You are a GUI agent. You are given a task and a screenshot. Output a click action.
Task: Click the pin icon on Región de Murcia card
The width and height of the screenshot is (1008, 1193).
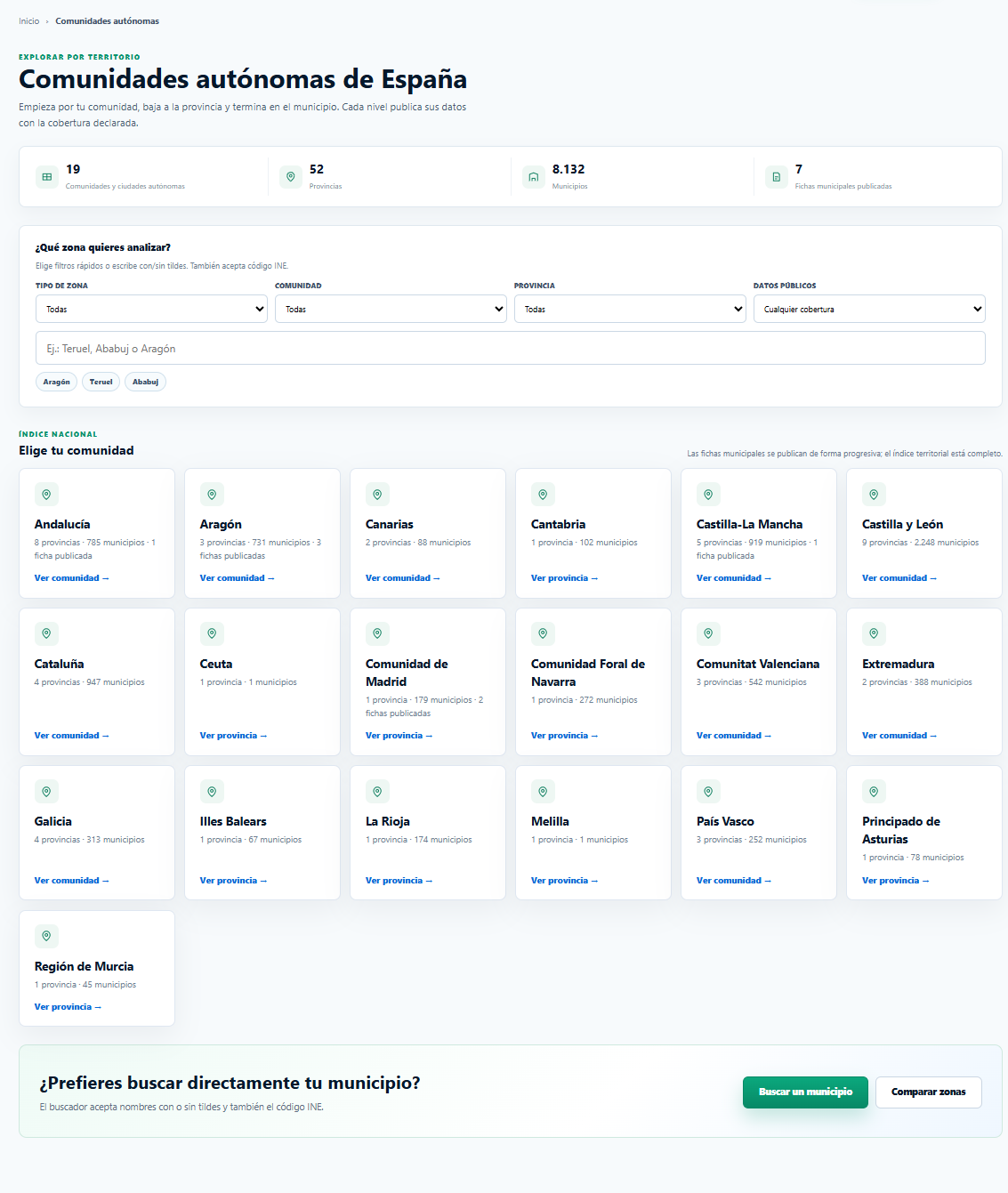(46, 937)
